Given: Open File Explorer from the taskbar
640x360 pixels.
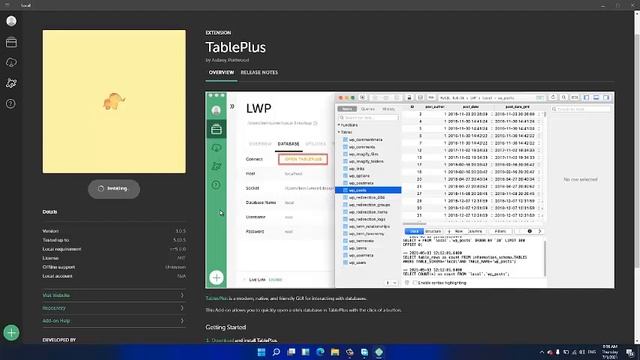Looking at the screenshot, I should point(335,352).
